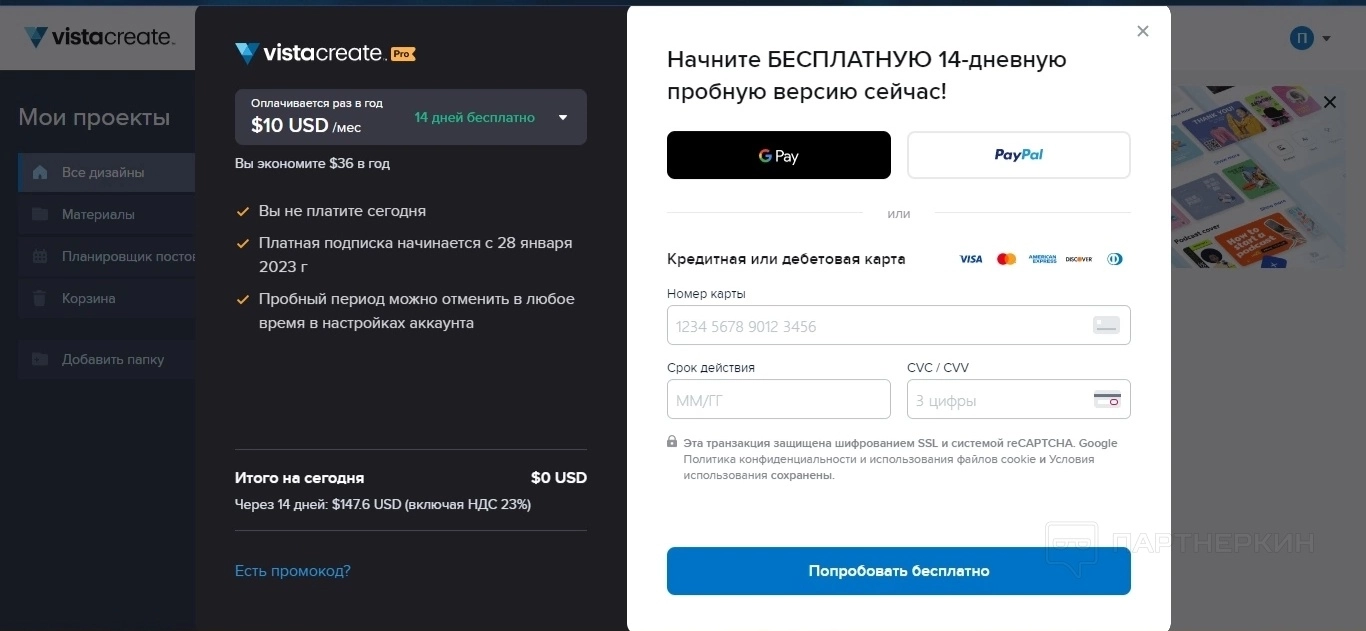Click the trash icon beside Корзина
The height and width of the screenshot is (631, 1366).
click(40, 298)
